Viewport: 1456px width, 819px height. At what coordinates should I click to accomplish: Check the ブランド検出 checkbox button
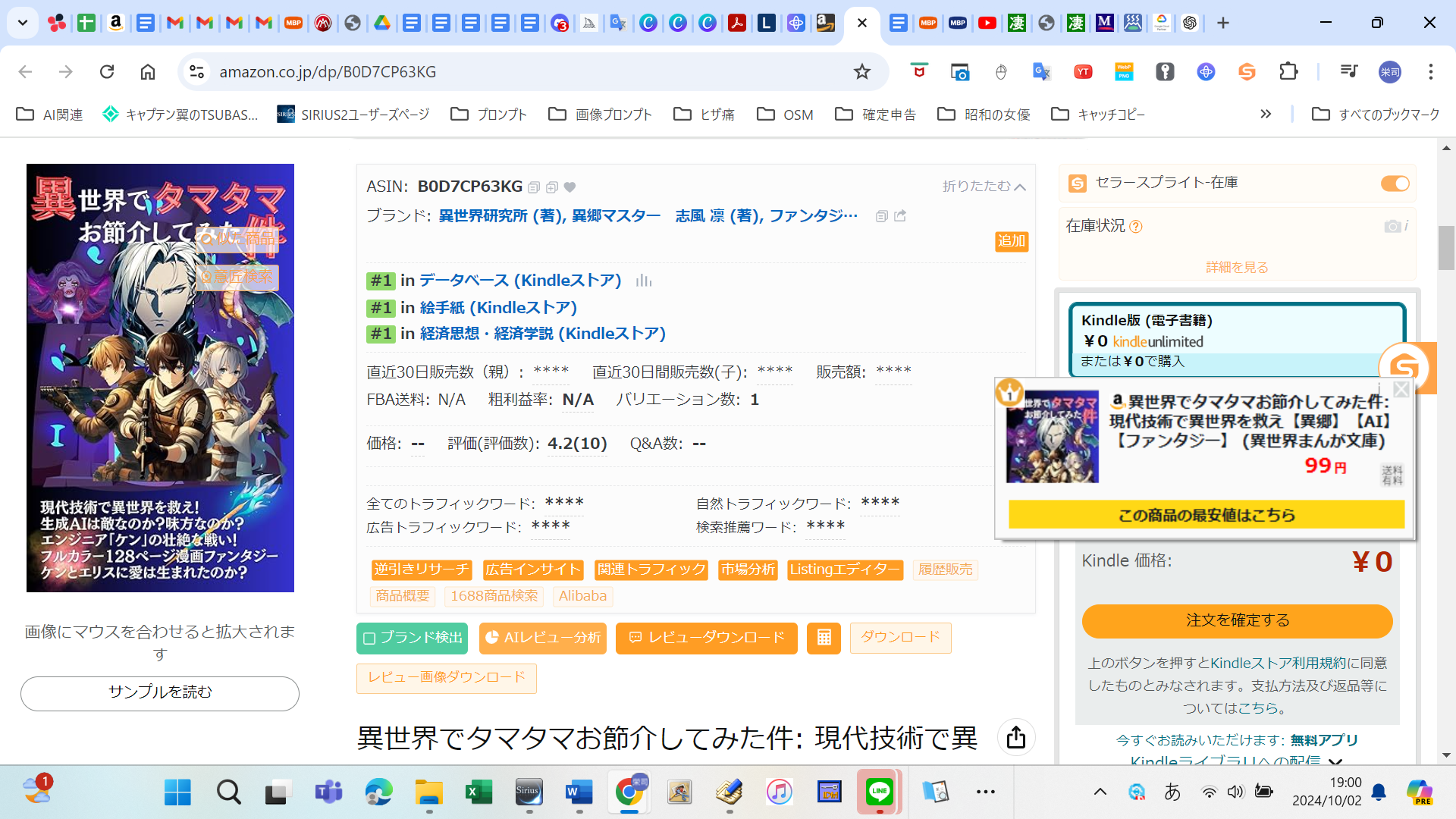(412, 638)
